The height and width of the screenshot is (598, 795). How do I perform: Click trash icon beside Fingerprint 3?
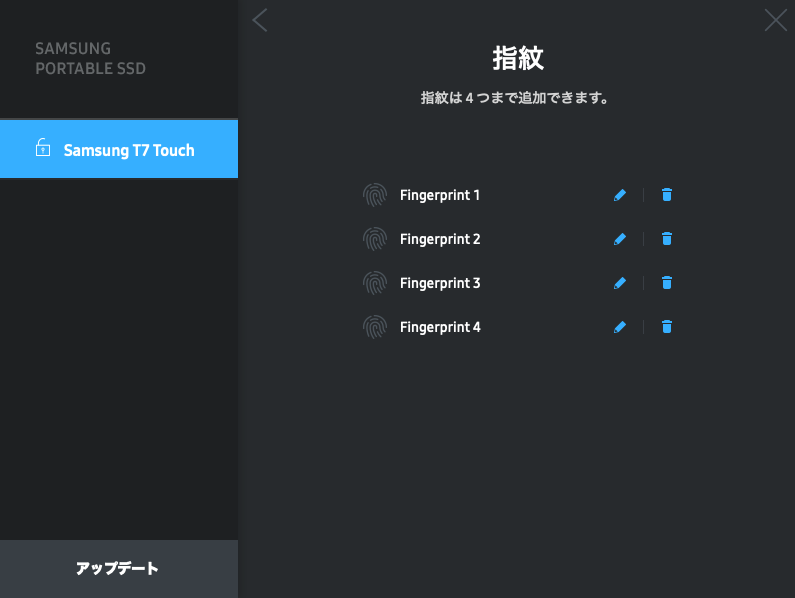(x=667, y=283)
